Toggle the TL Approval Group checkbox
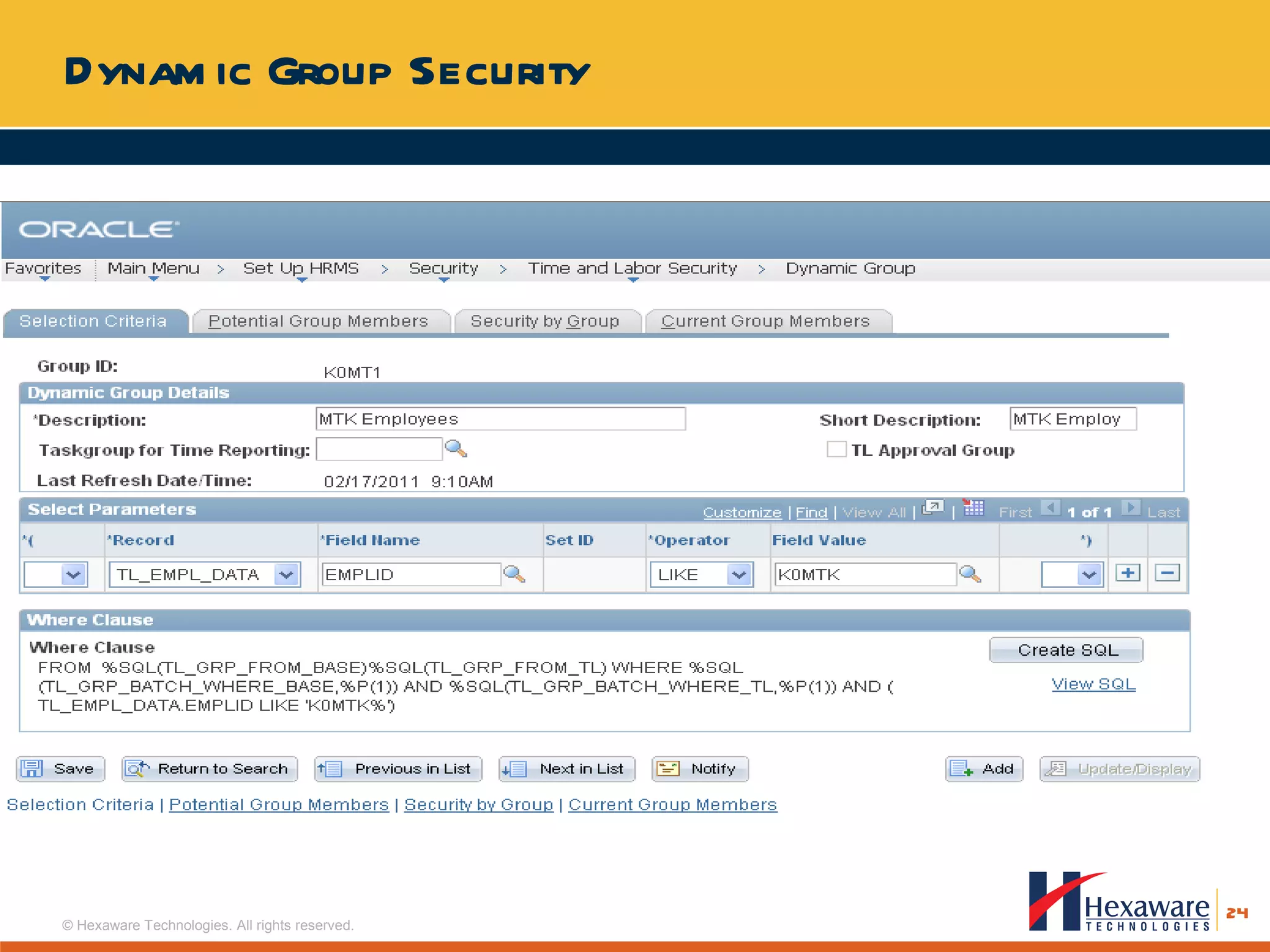Viewport: 1270px width, 952px height. tap(837, 449)
